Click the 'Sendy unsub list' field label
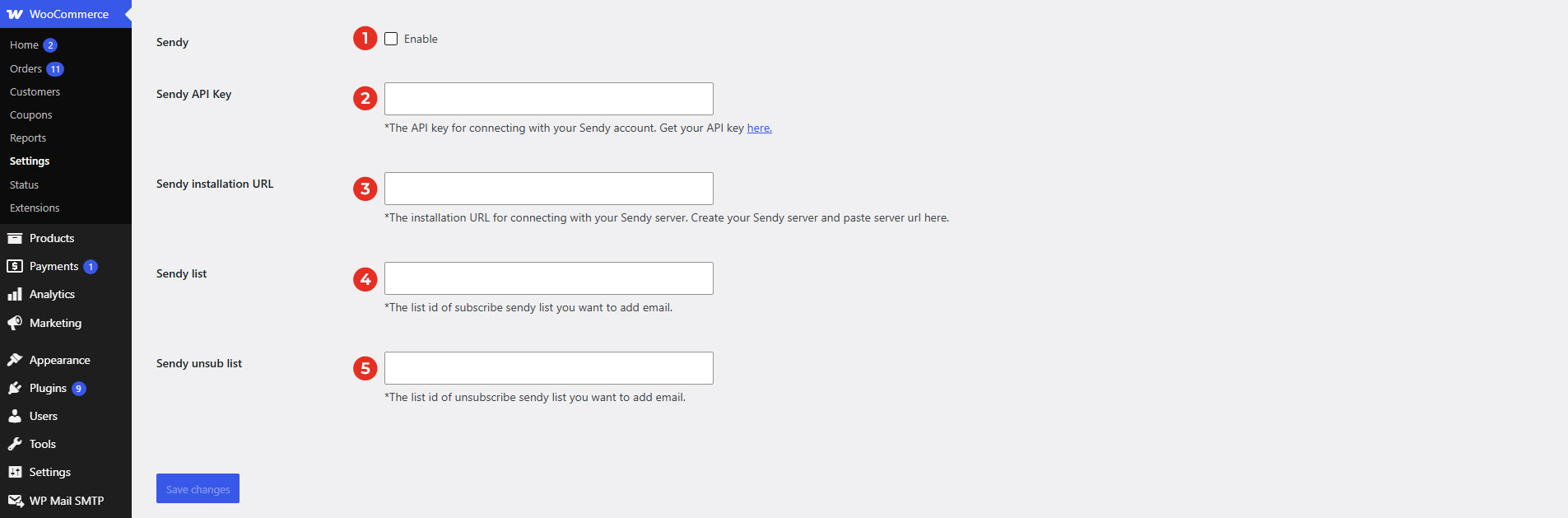1568x518 pixels. (x=199, y=363)
